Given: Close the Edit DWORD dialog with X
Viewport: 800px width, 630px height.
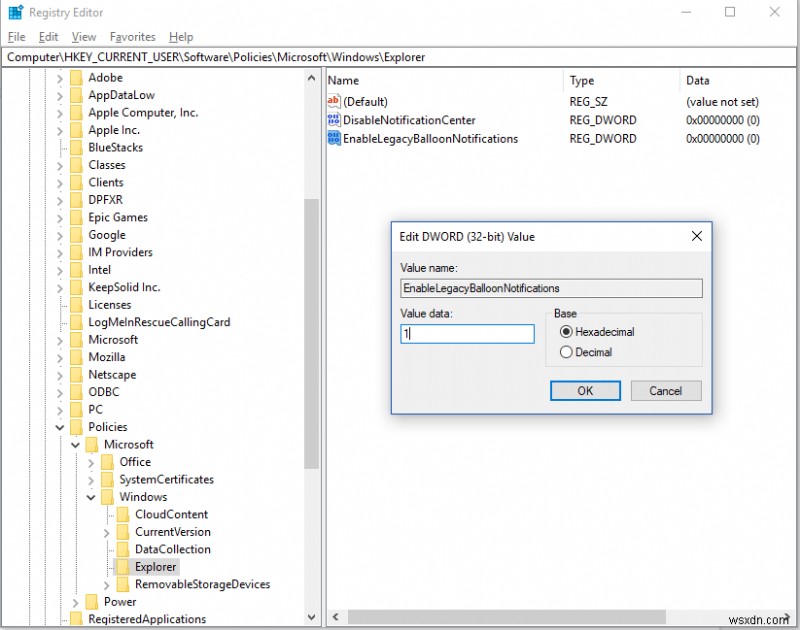Looking at the screenshot, I should 696,236.
